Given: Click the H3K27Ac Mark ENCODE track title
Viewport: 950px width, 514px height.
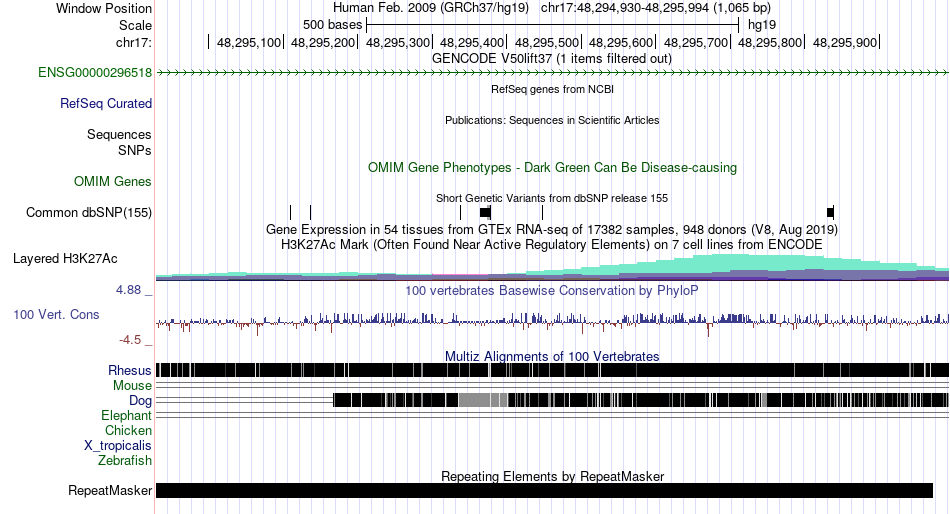Looking at the screenshot, I should (552, 245).
